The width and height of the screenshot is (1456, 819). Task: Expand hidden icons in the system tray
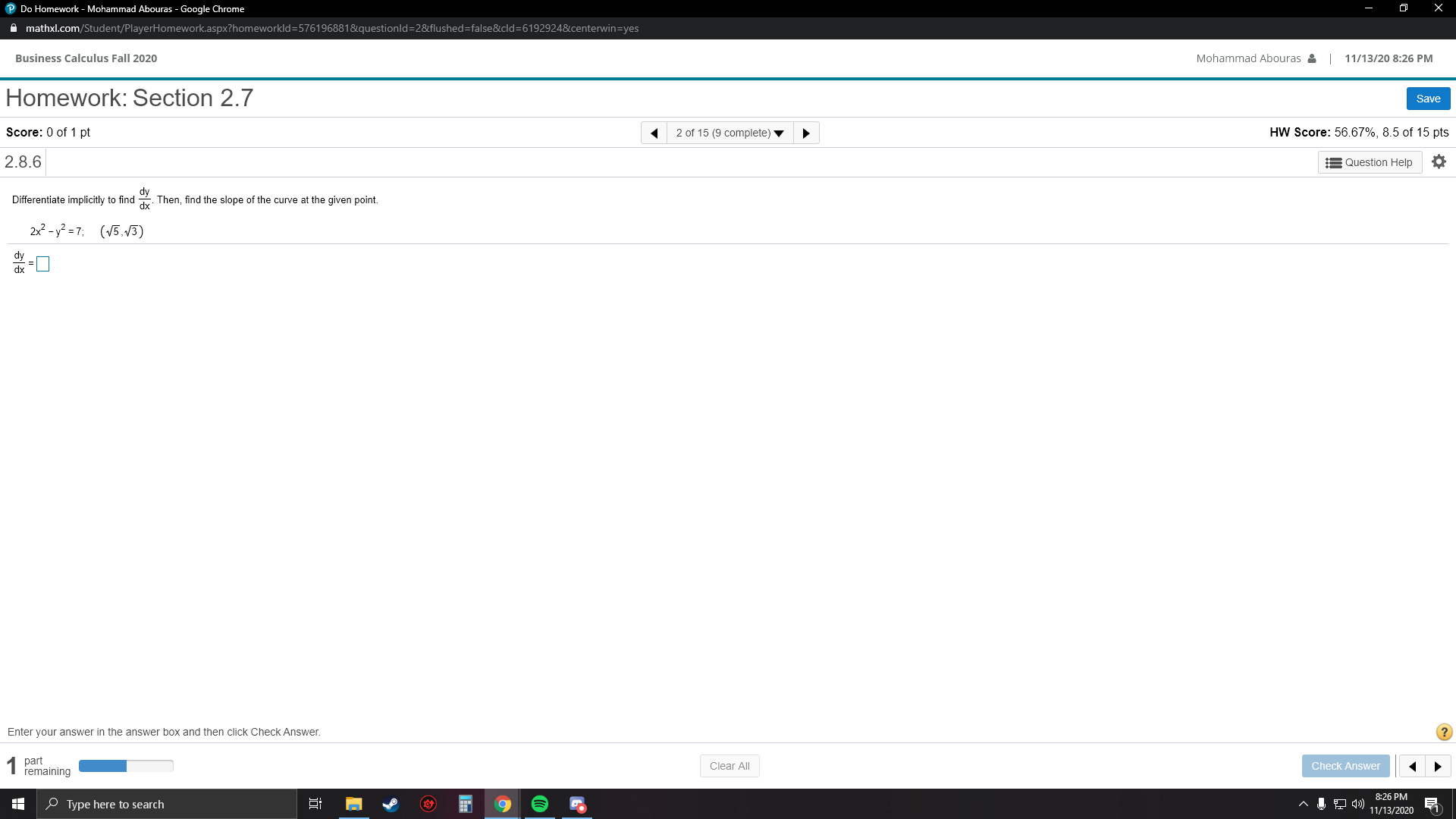pyautogui.click(x=1302, y=804)
